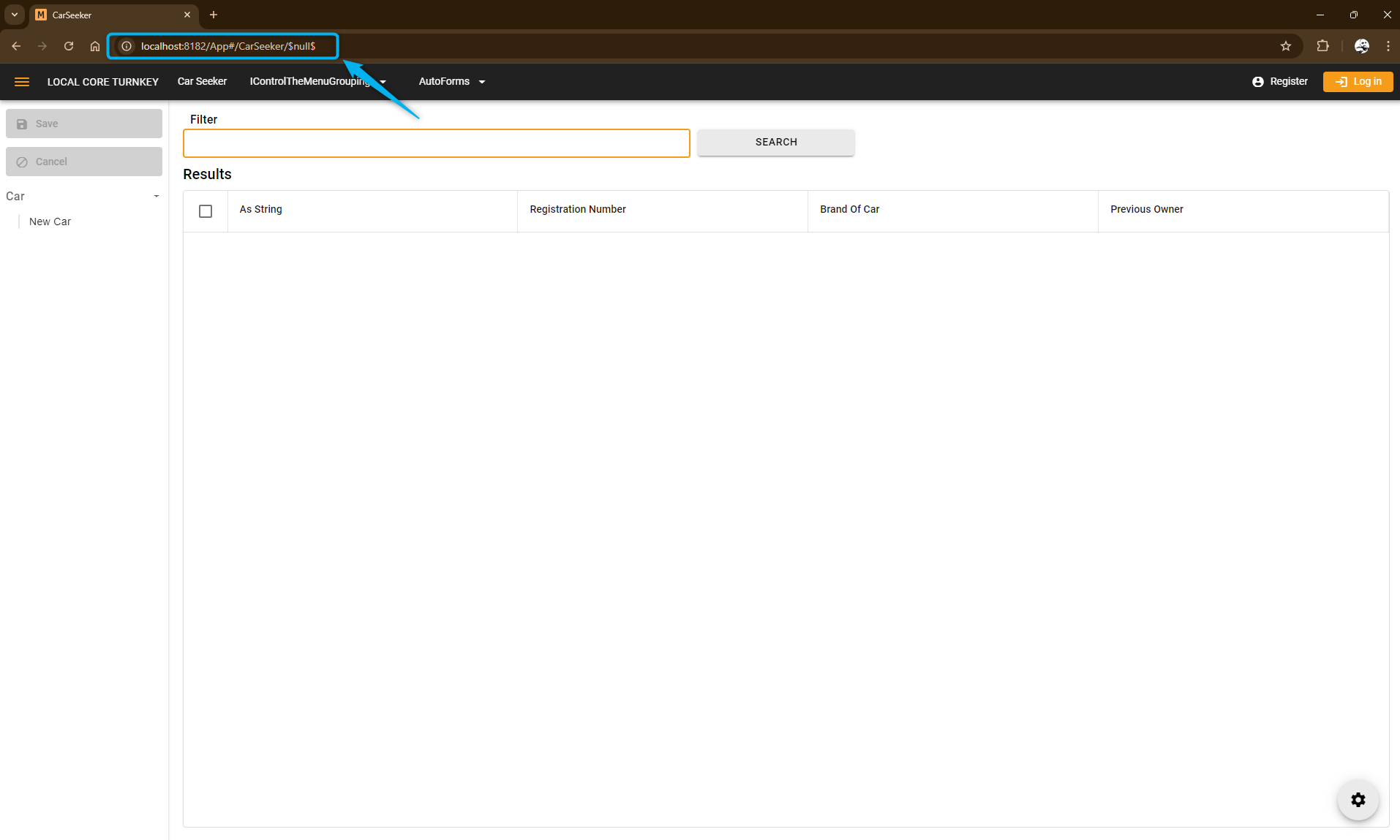Collapse the Car section in sidebar
Image resolution: width=1400 pixels, height=840 pixels.
click(x=156, y=196)
